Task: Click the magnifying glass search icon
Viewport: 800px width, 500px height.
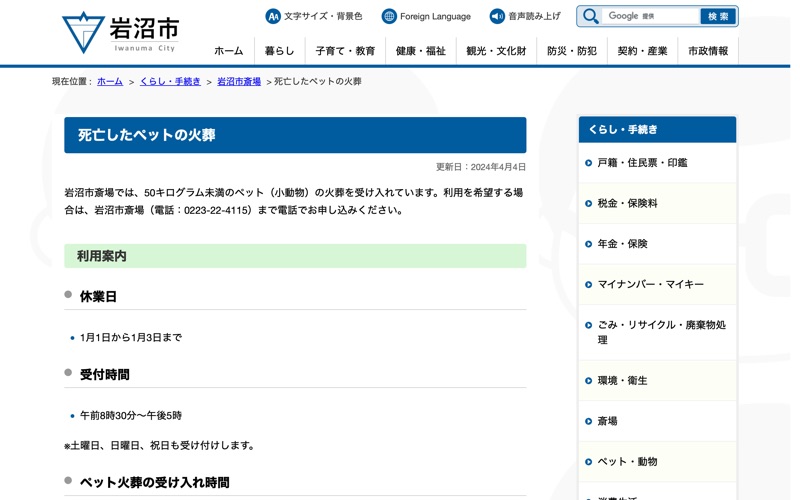Action: pos(590,16)
